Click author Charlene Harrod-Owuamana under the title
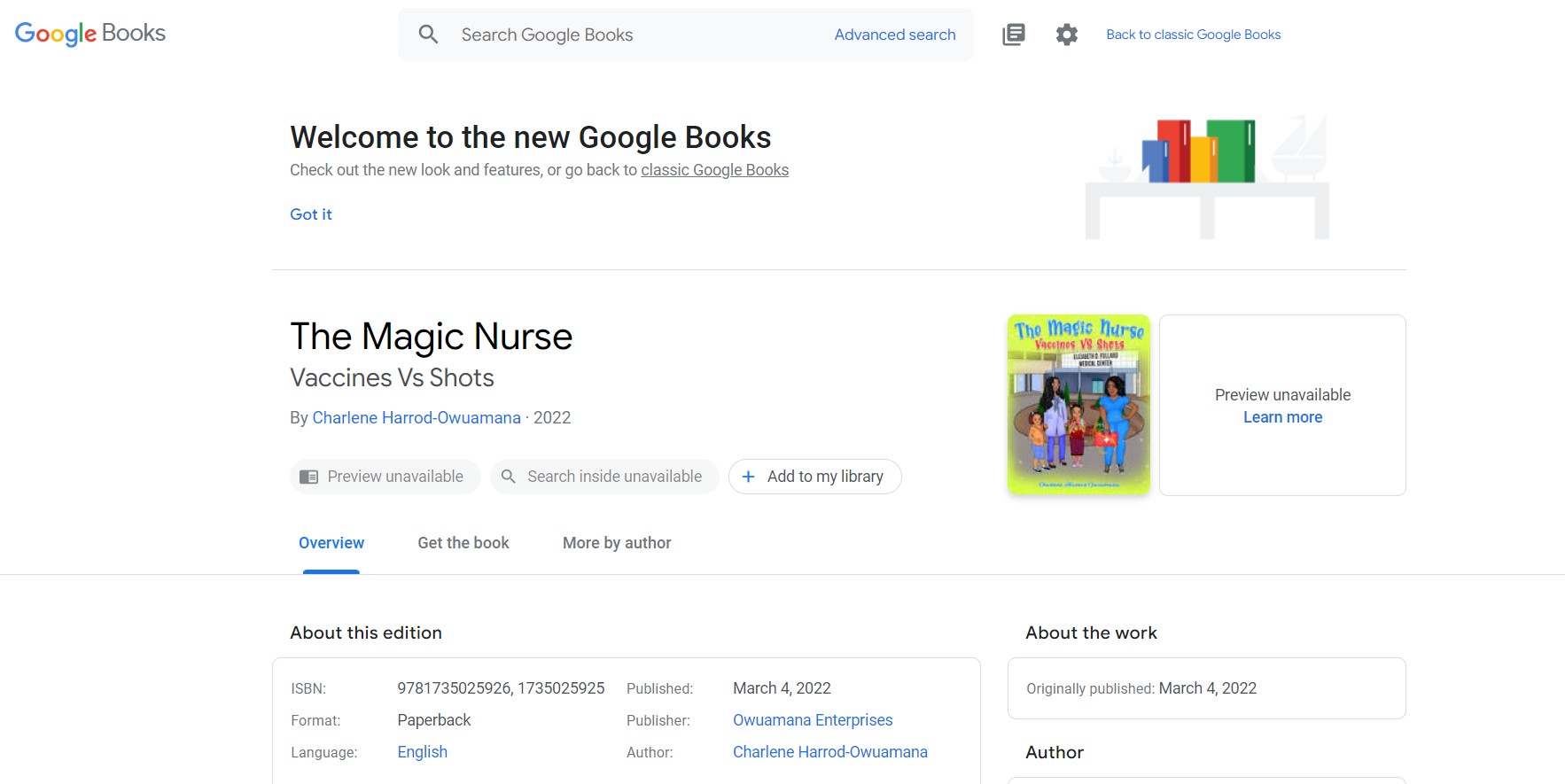Image resolution: width=1565 pixels, height=784 pixels. 417,417
